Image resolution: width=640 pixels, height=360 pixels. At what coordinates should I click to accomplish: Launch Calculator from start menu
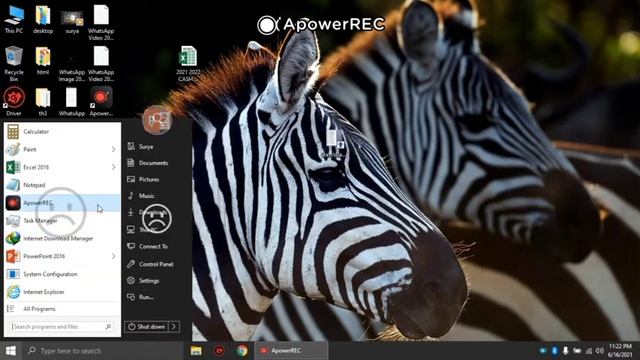point(62,131)
